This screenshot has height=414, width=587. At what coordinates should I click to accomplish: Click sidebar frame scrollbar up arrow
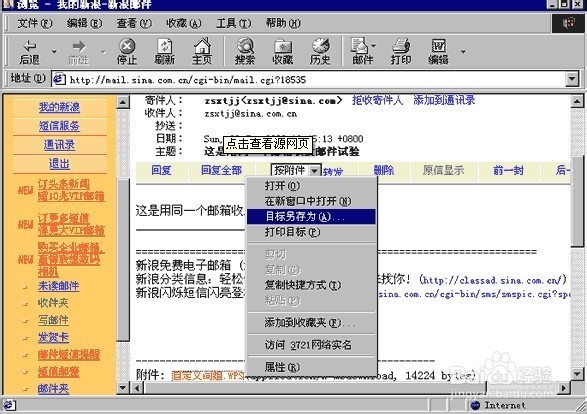click(123, 102)
